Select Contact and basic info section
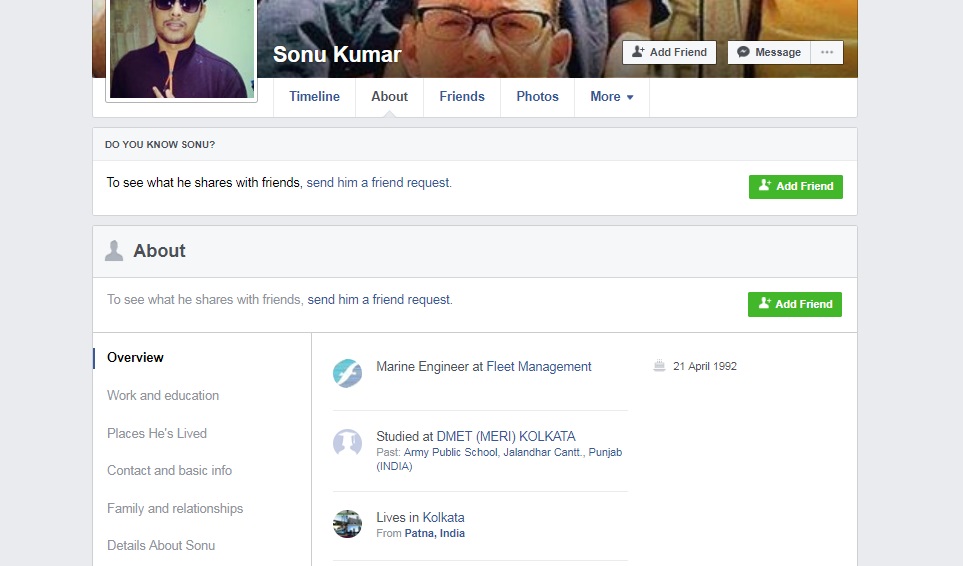963x566 pixels. click(x=169, y=470)
